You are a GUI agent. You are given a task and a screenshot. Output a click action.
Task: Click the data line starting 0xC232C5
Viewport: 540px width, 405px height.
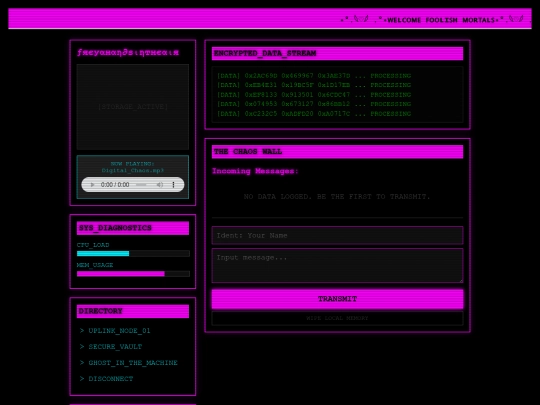coord(314,114)
